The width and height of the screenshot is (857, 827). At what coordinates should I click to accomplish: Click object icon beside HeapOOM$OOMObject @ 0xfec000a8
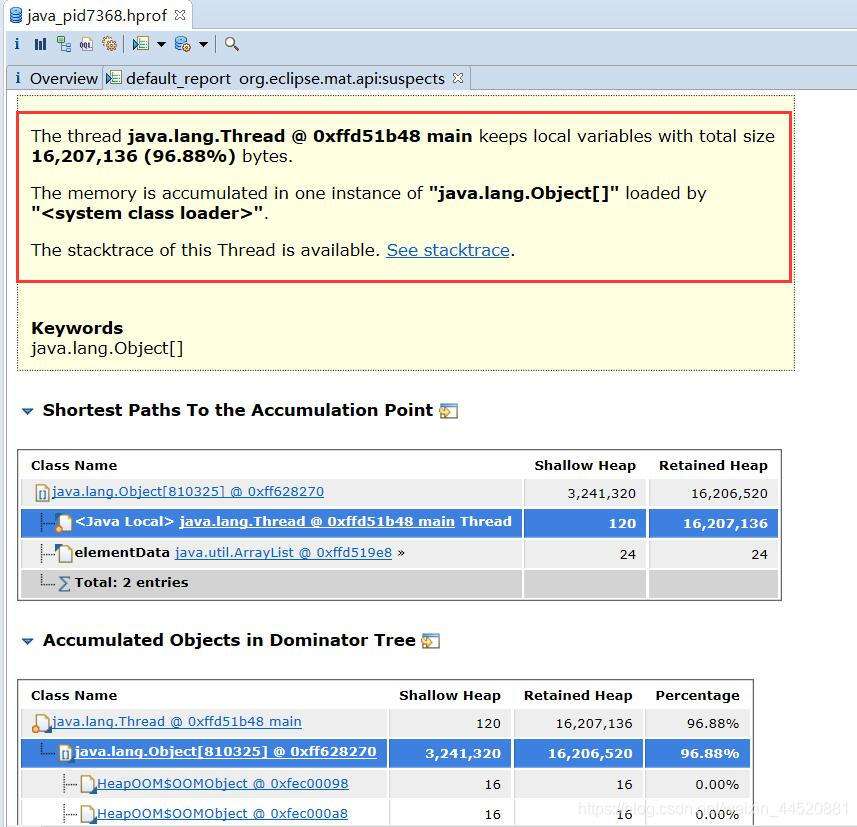coord(87,814)
